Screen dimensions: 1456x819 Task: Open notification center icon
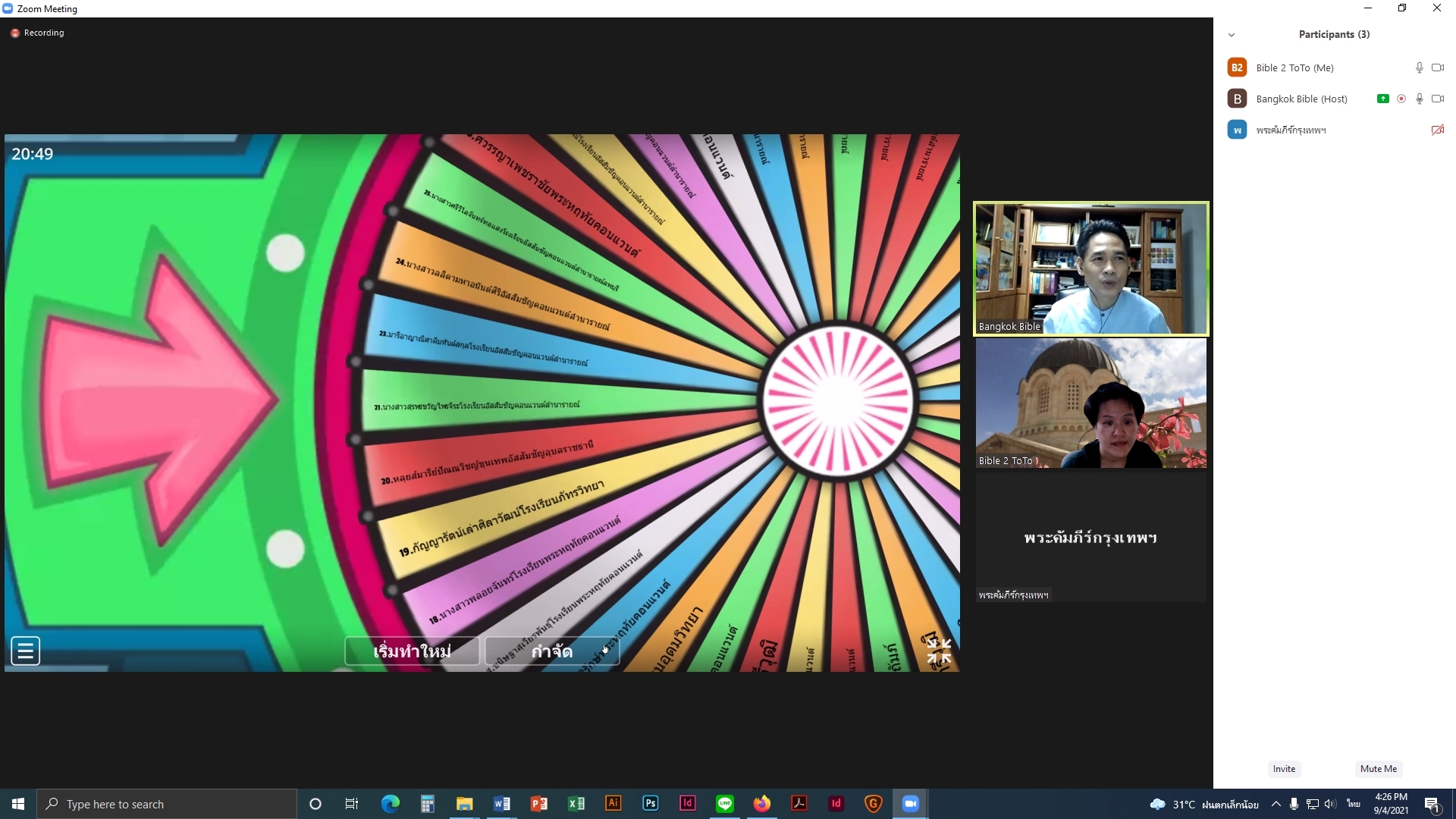(1432, 804)
